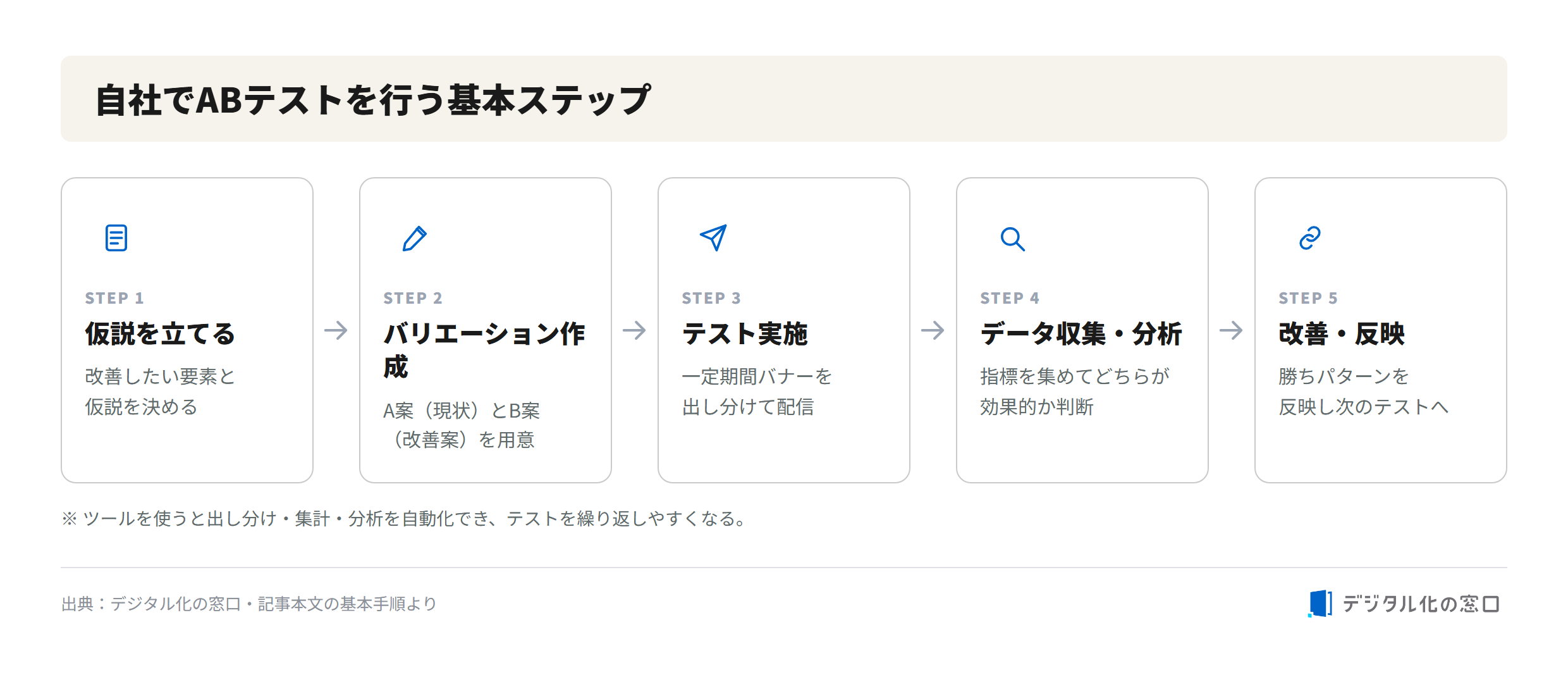Click the magnifying glass icon in Step 4
This screenshot has height=677, width=1568.
(x=1012, y=239)
